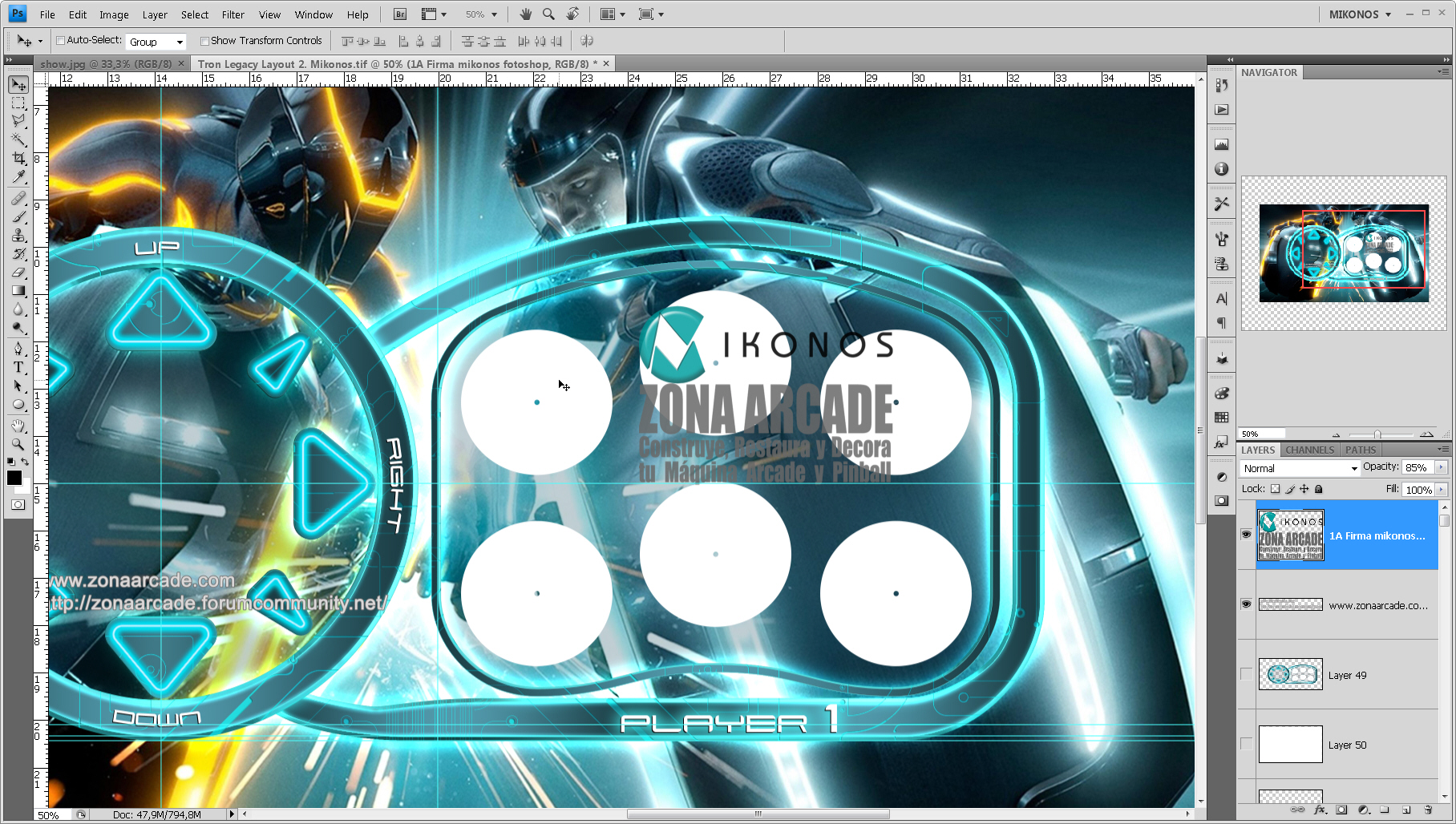Viewport: 1456px width, 824px height.
Task: Select the Ellipse shape tool
Action: pyautogui.click(x=18, y=404)
